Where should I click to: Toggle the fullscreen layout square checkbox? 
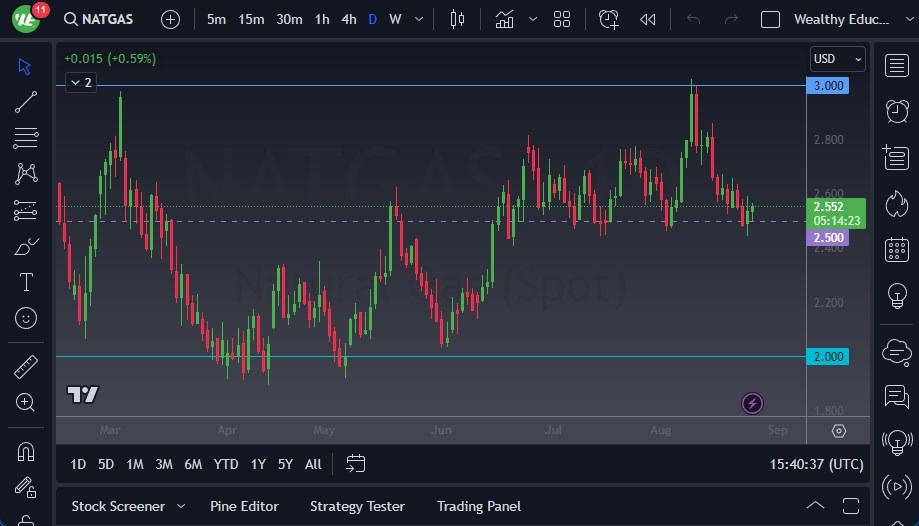click(770, 19)
